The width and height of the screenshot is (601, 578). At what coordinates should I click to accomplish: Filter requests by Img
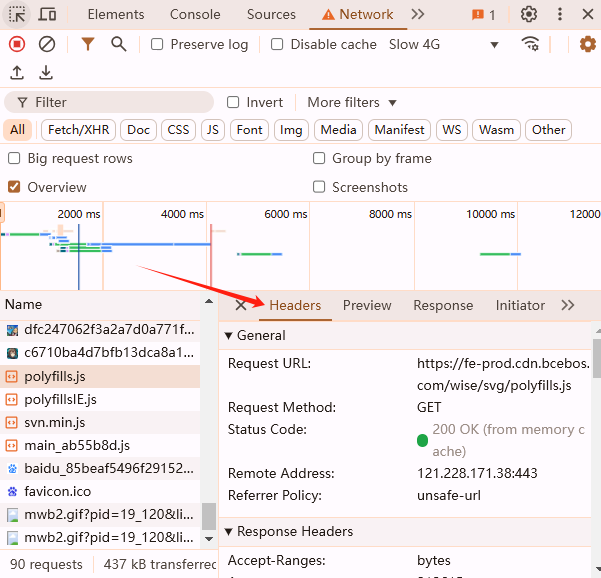coord(291,130)
